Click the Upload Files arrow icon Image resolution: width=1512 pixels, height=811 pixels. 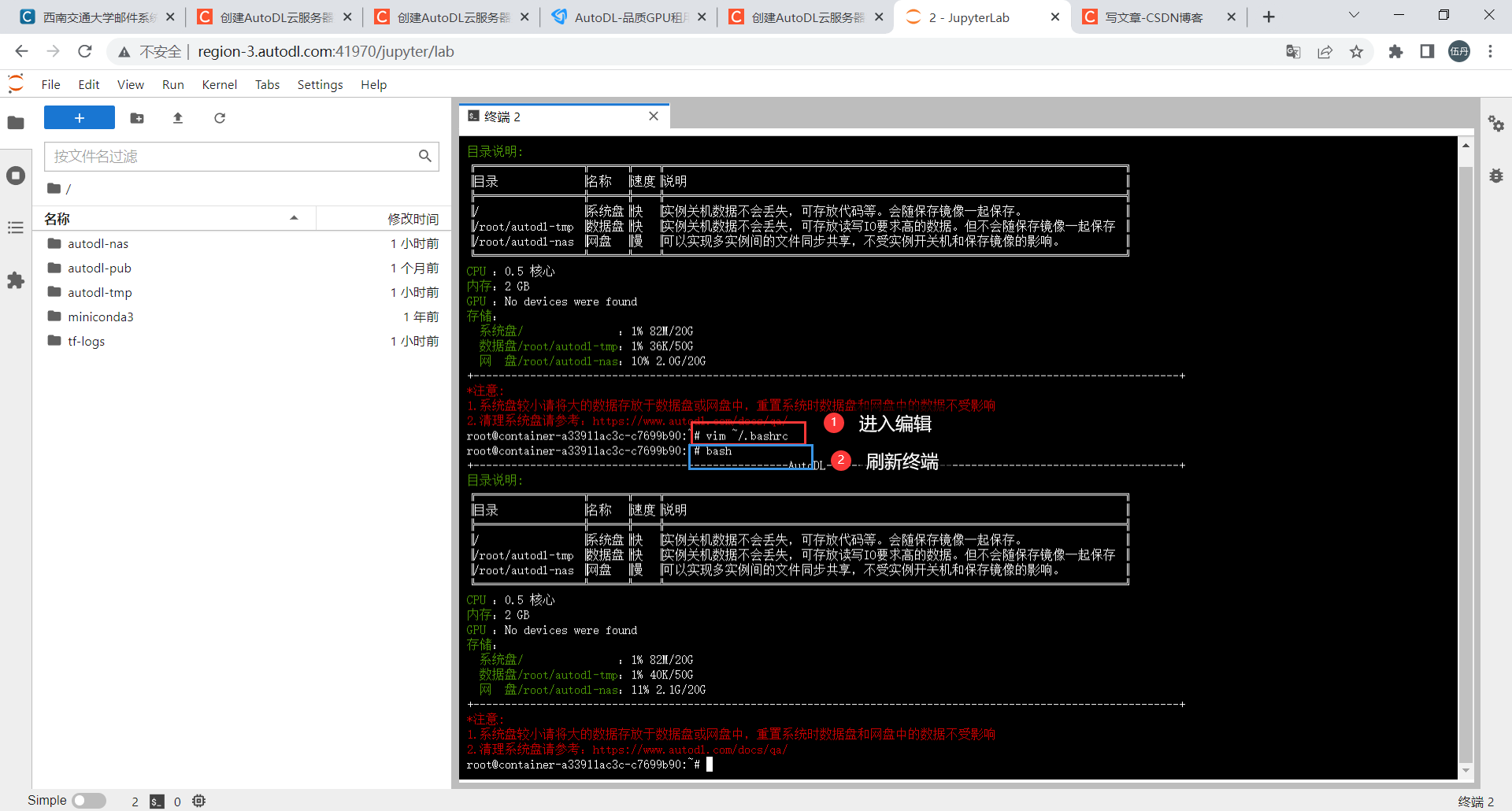tap(178, 118)
